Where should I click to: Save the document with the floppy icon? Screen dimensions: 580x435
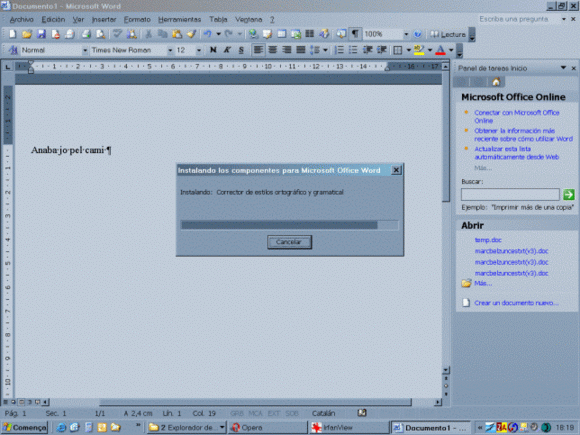[x=41, y=34]
